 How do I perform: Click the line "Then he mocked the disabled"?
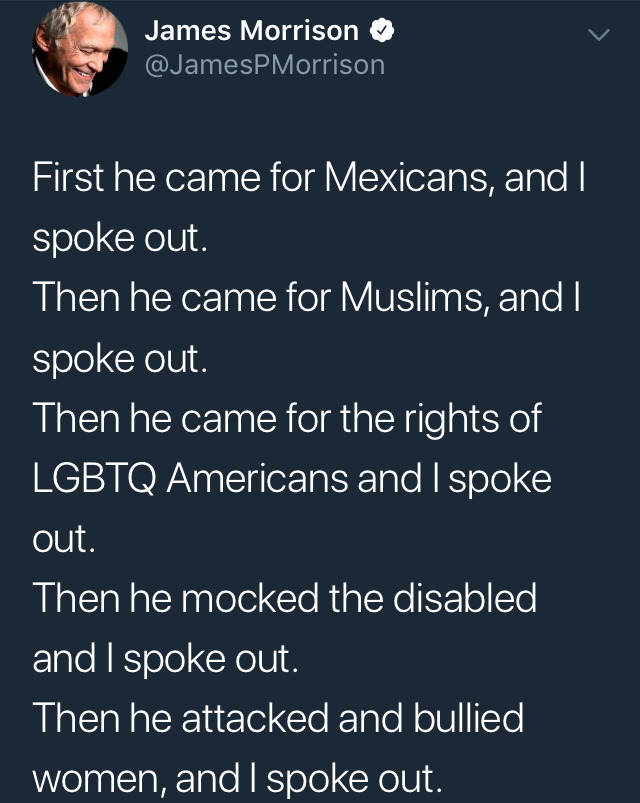tap(284, 598)
